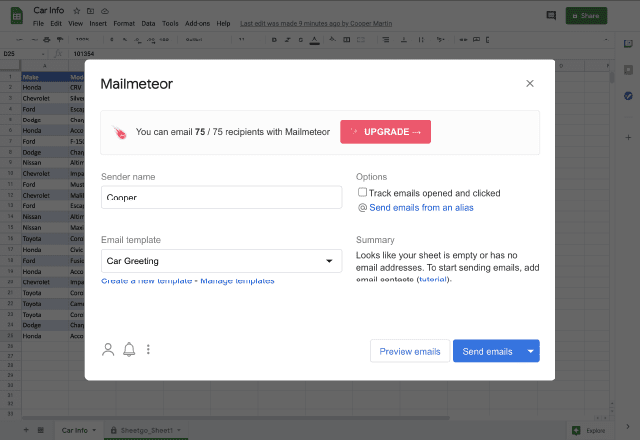
Task: Open the File menu
Action: [x=38, y=24]
